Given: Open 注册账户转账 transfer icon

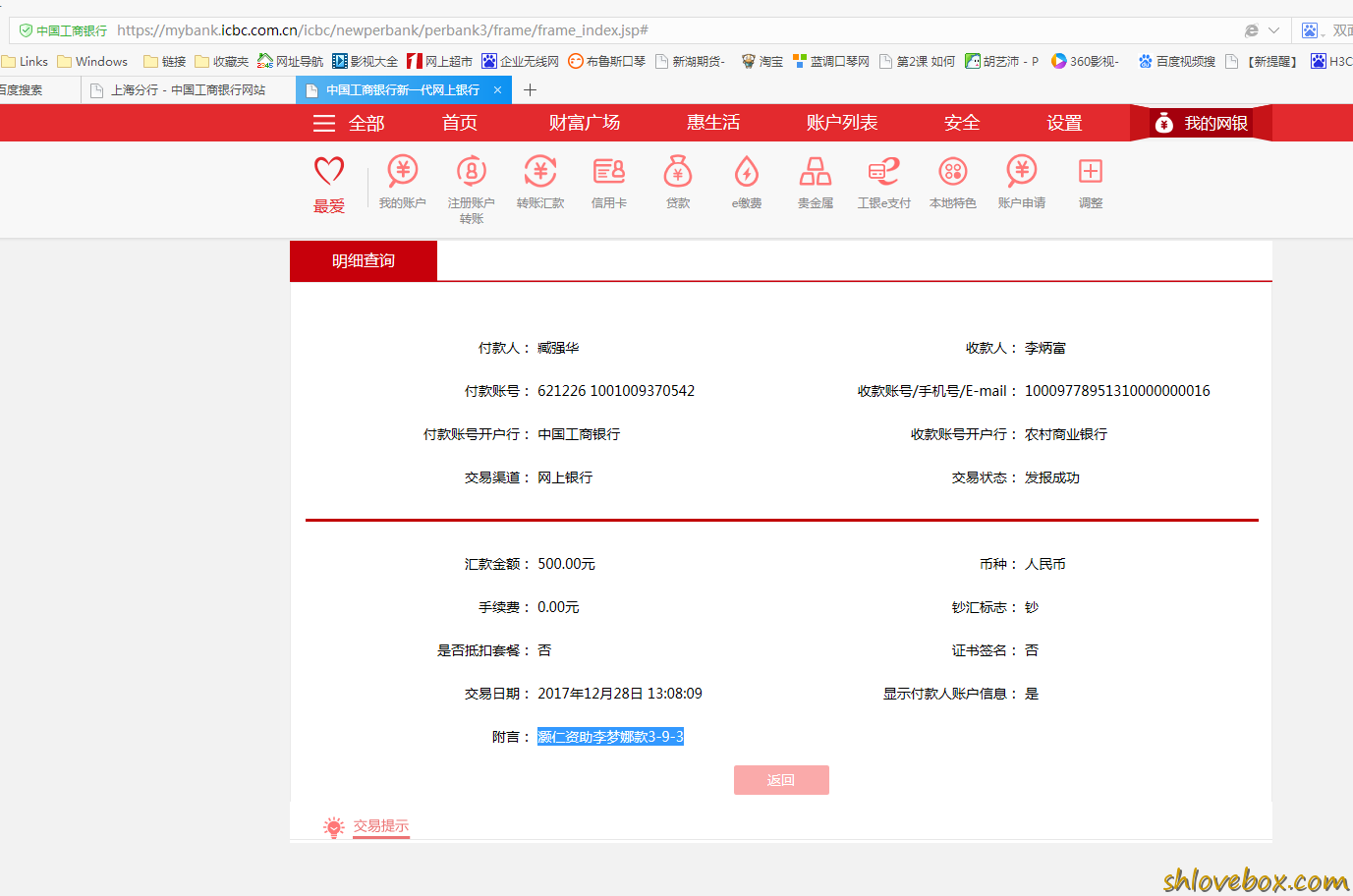Looking at the screenshot, I should coord(472,171).
